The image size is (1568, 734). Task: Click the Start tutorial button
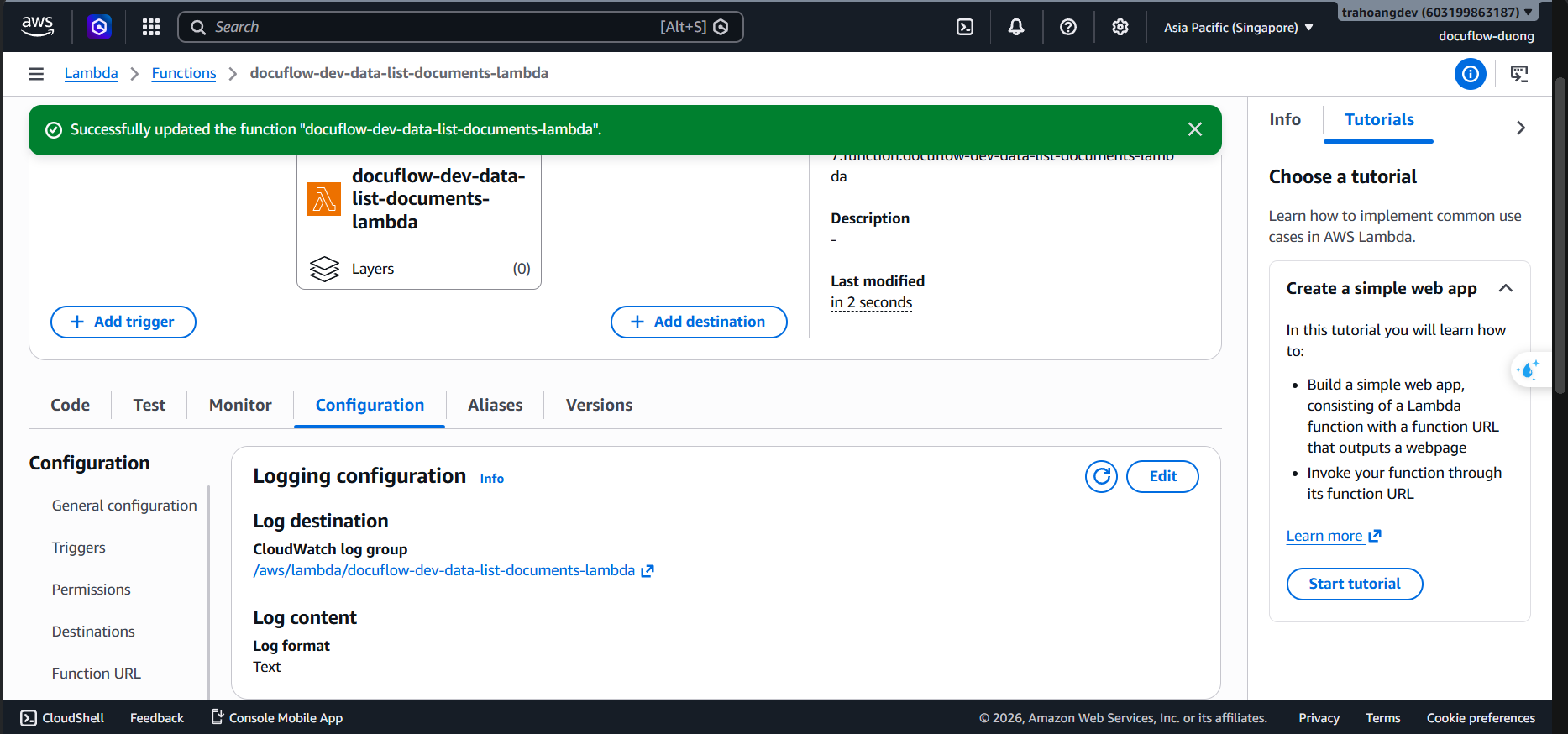pyautogui.click(x=1355, y=585)
